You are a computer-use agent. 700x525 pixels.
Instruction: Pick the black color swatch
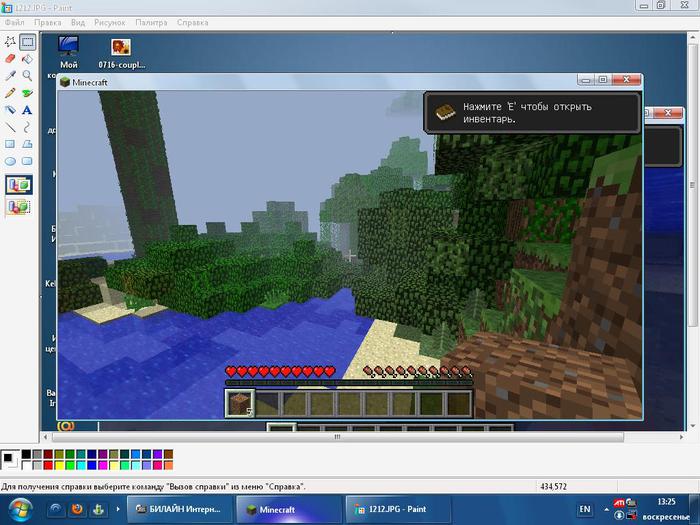pyautogui.click(x=26, y=454)
